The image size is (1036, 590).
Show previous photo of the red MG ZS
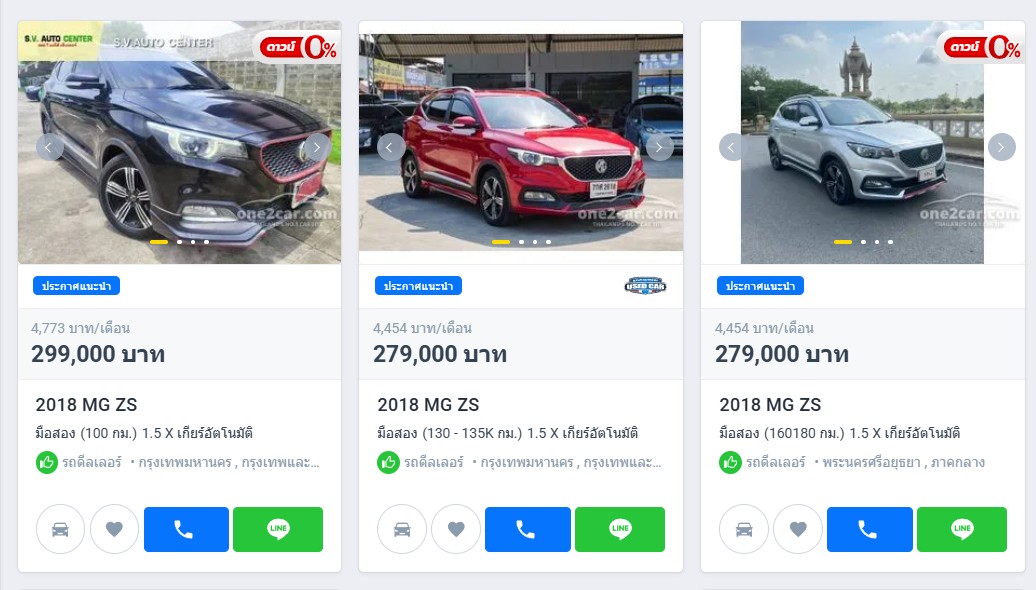(390, 147)
